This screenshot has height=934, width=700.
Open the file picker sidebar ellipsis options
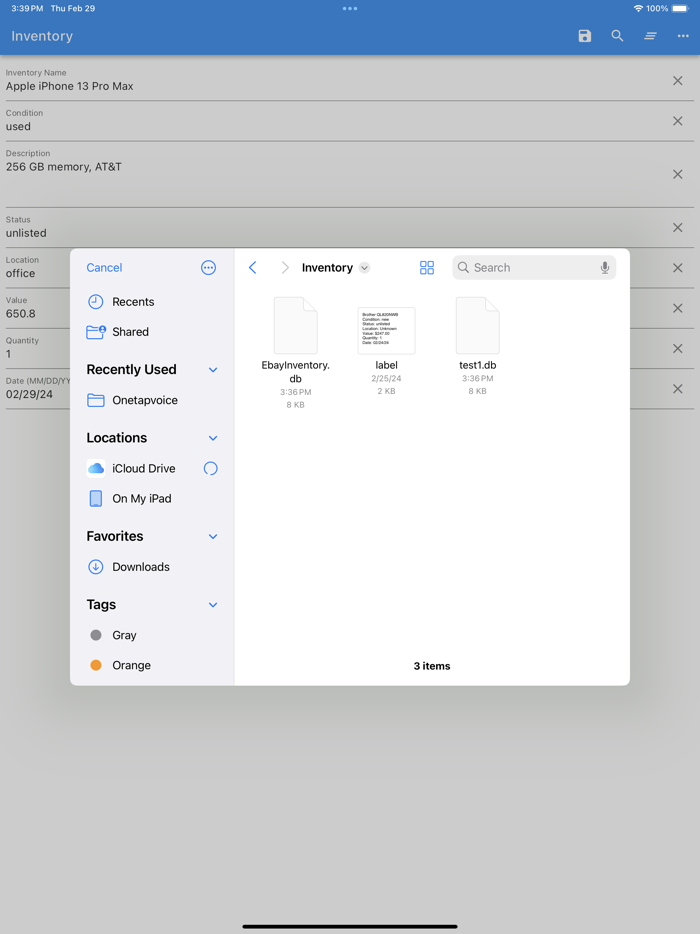tap(208, 267)
